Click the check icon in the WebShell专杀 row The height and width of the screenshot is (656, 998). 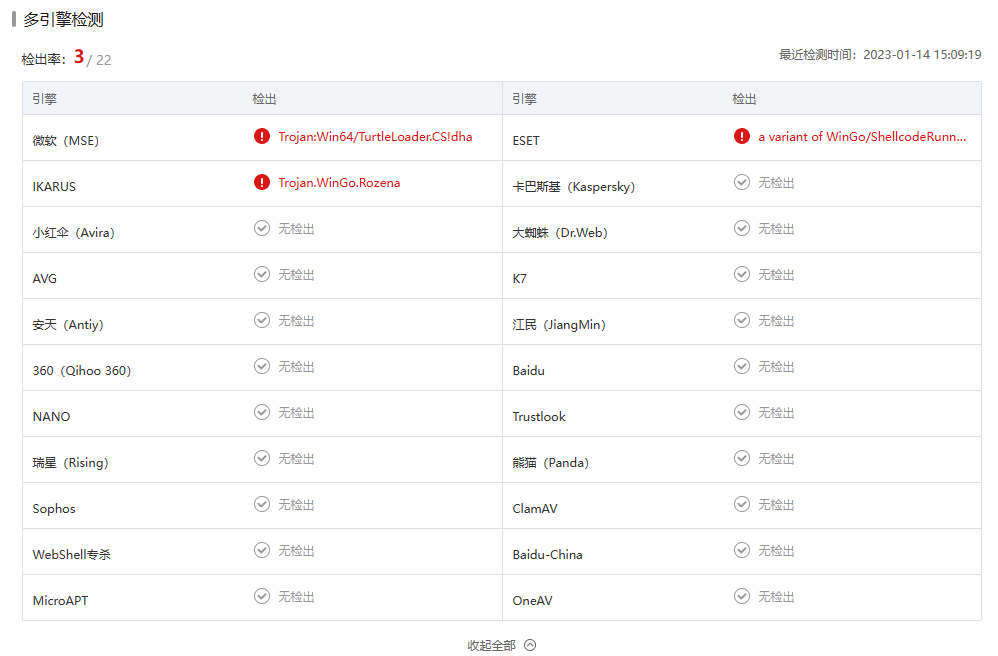[262, 550]
